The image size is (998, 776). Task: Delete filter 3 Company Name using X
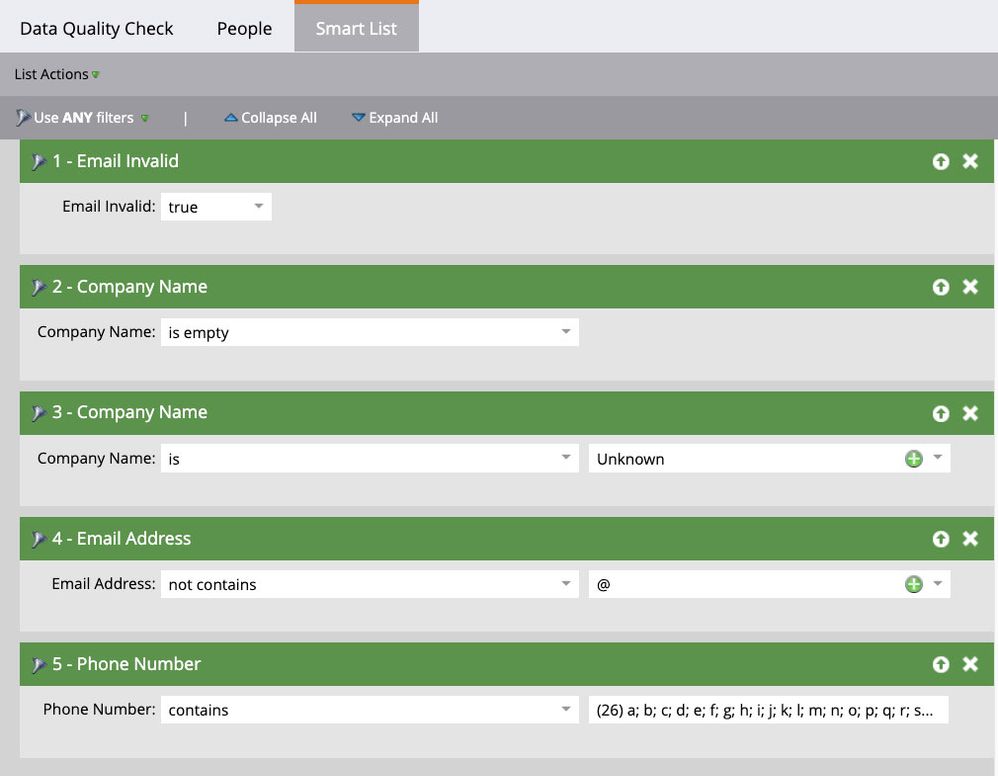pyautogui.click(x=969, y=413)
